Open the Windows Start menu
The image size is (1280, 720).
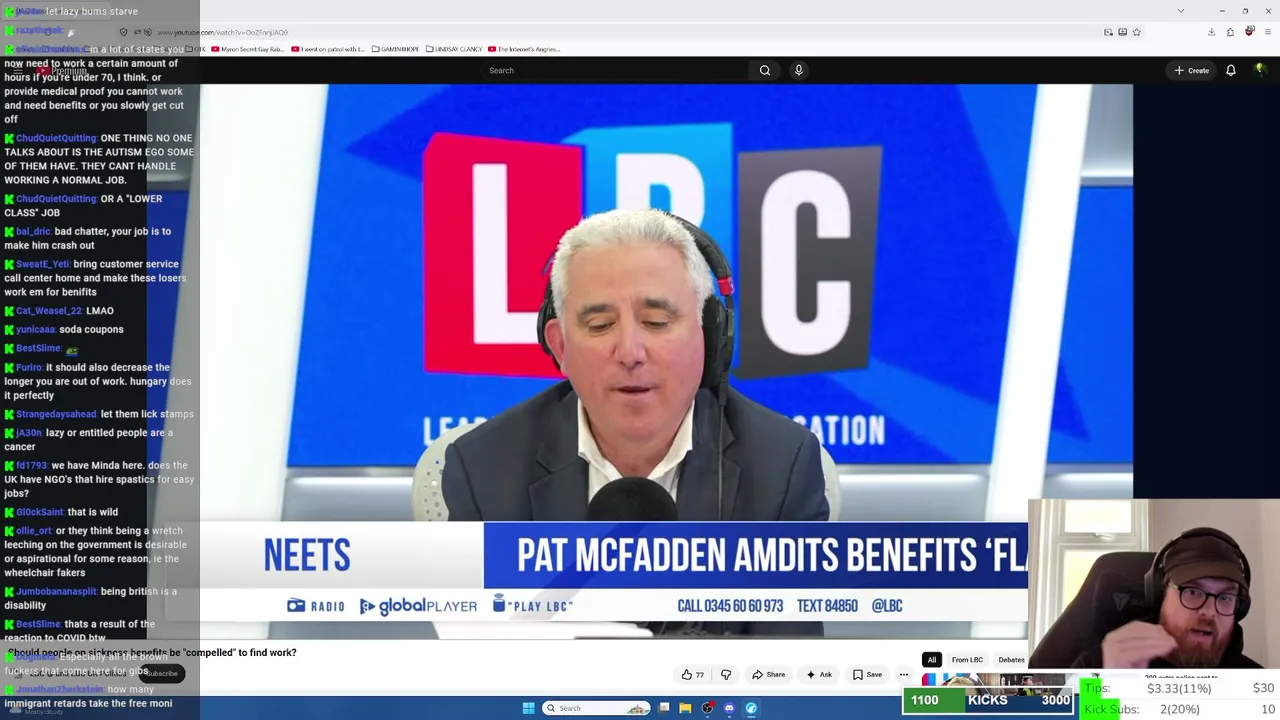click(x=528, y=708)
